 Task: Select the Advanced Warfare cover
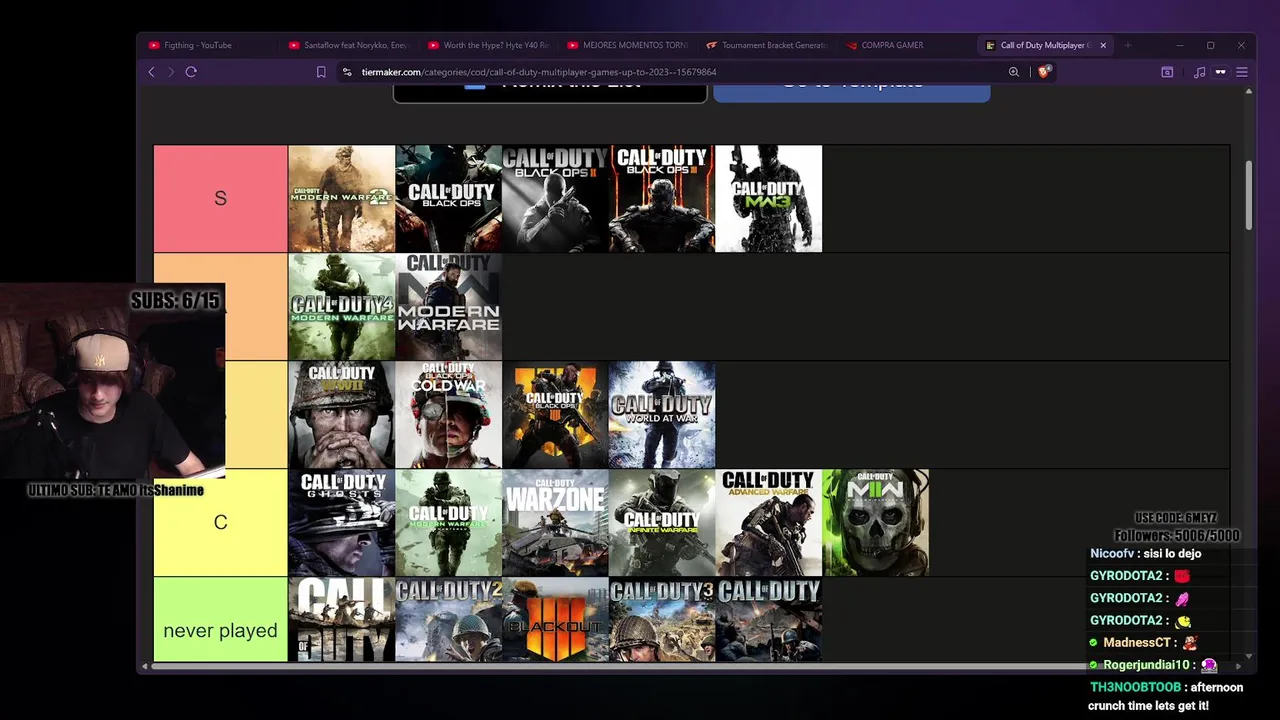tap(769, 522)
